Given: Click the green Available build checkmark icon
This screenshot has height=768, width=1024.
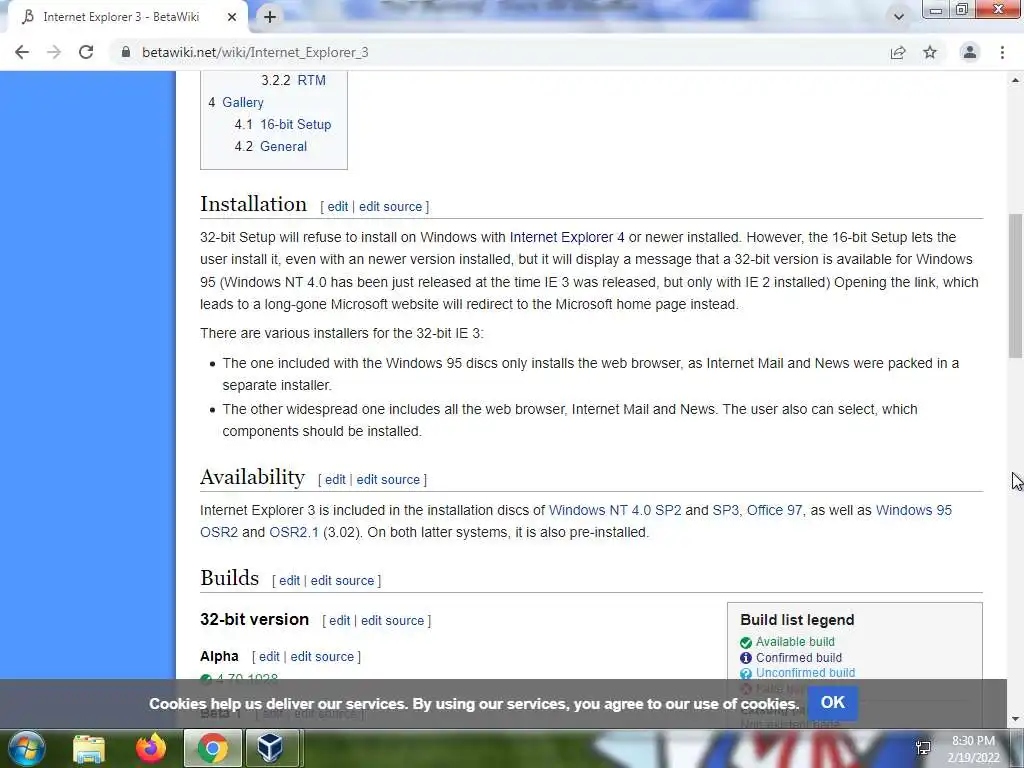Looking at the screenshot, I should pos(746,643).
